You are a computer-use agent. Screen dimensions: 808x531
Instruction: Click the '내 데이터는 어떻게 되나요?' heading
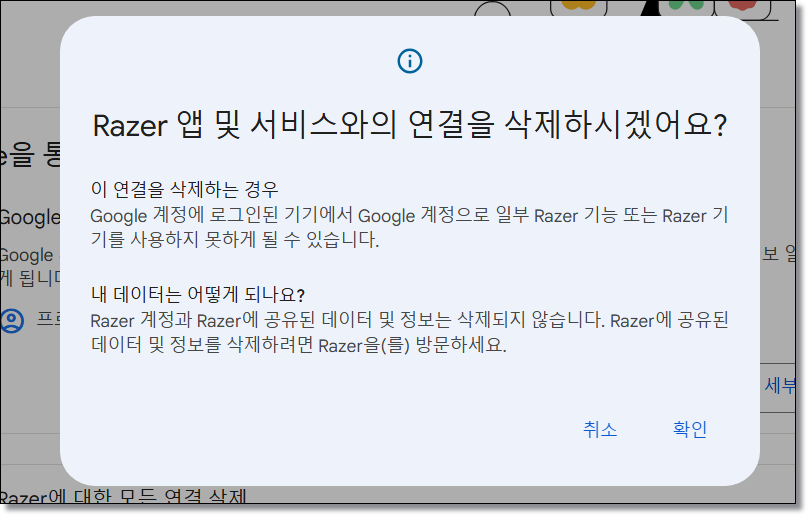198,294
